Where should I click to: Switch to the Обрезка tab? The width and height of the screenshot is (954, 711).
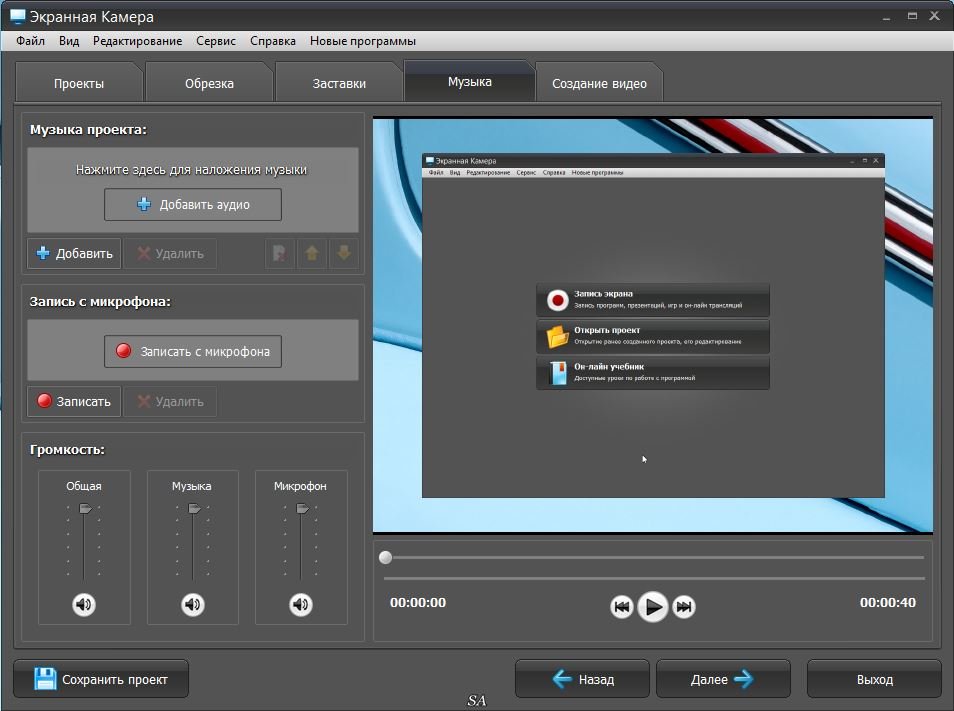pyautogui.click(x=209, y=84)
